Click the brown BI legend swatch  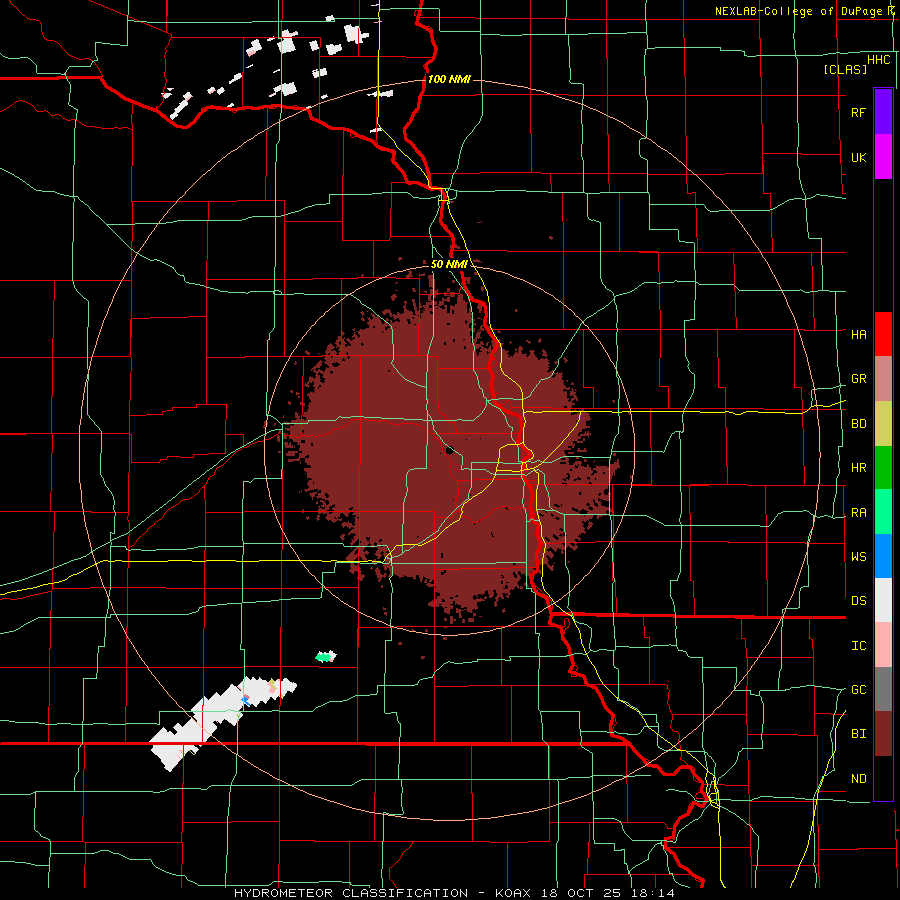[x=883, y=734]
